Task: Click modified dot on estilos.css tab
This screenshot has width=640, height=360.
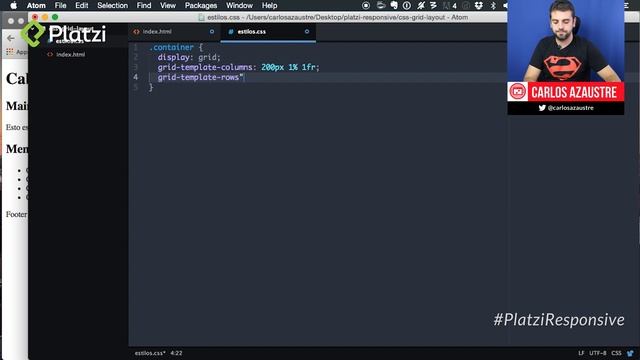Action: [307, 31]
